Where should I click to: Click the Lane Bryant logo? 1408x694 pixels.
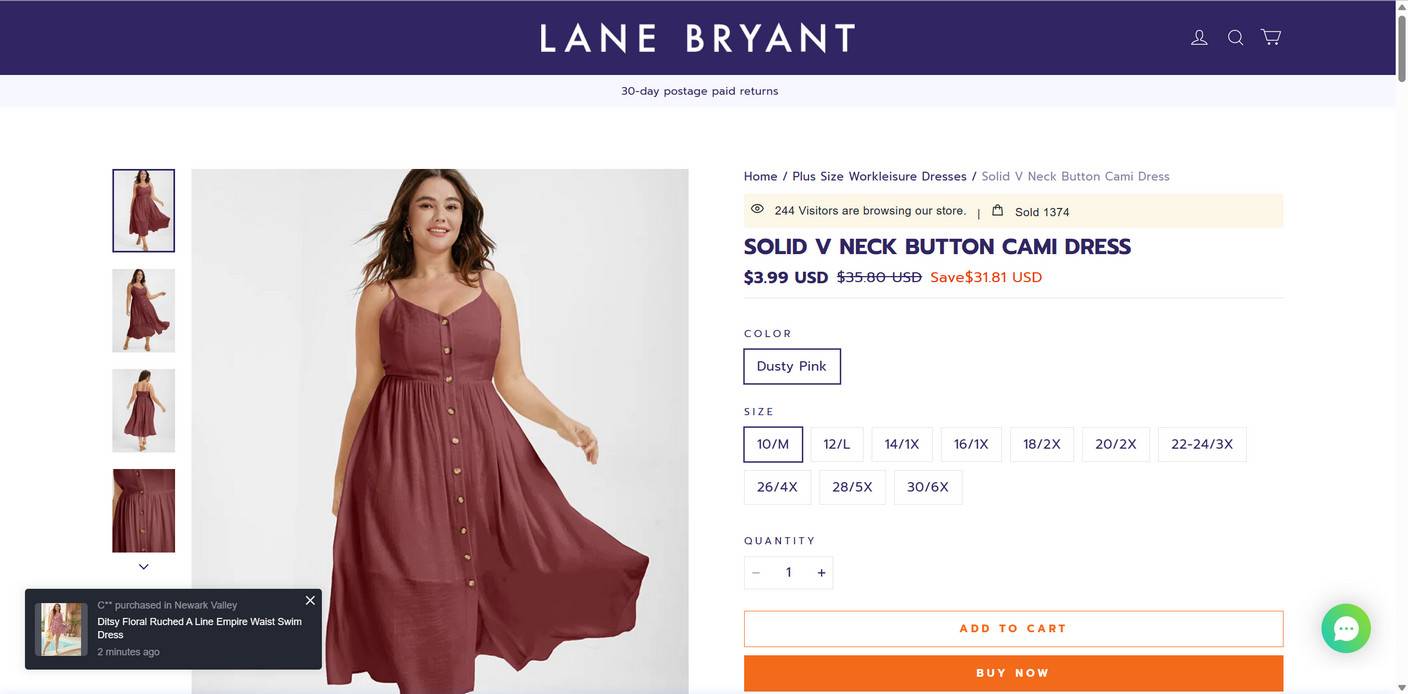click(x=697, y=38)
